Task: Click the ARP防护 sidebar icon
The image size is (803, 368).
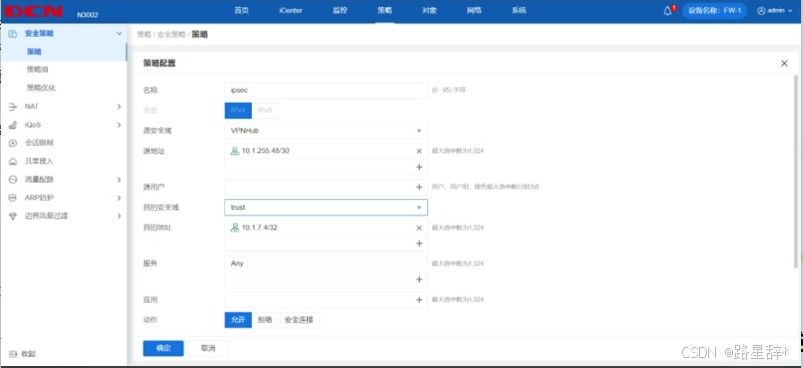Action: 13,198
